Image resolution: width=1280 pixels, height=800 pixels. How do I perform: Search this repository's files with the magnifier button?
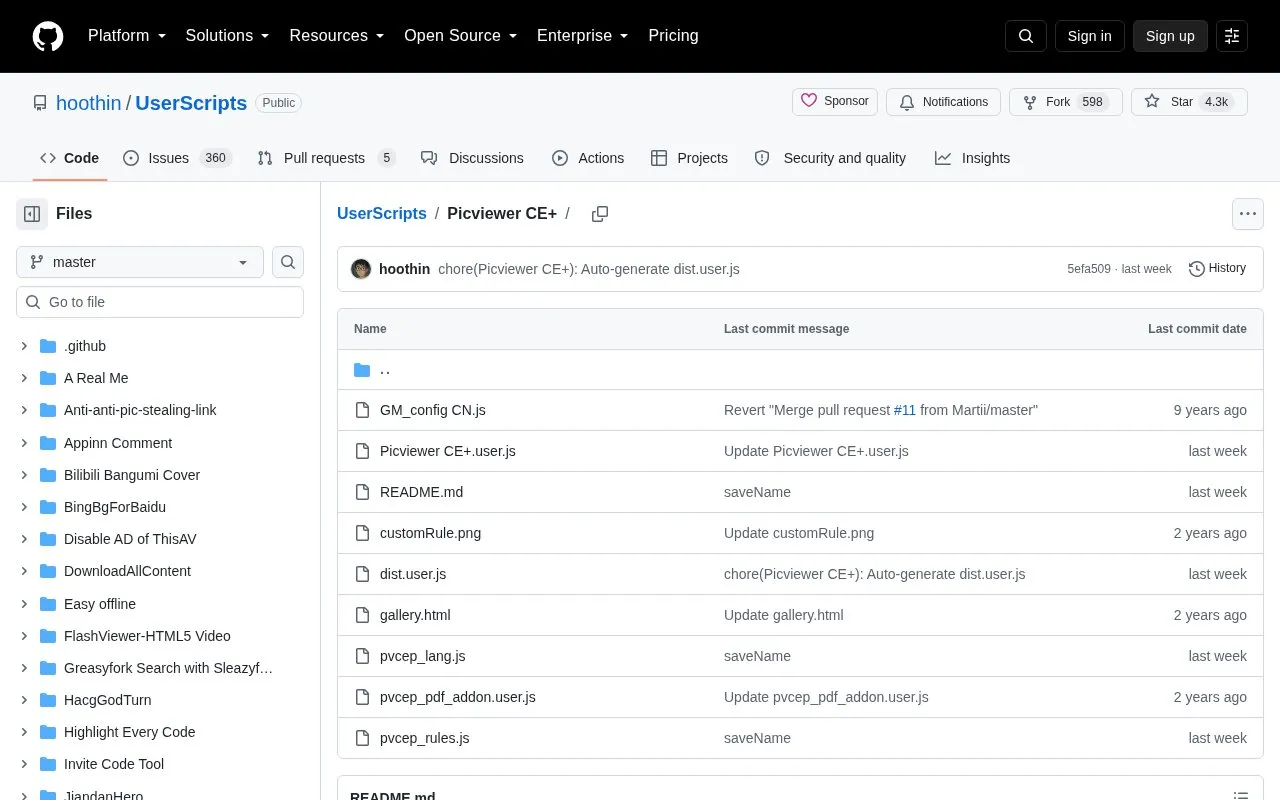click(288, 262)
